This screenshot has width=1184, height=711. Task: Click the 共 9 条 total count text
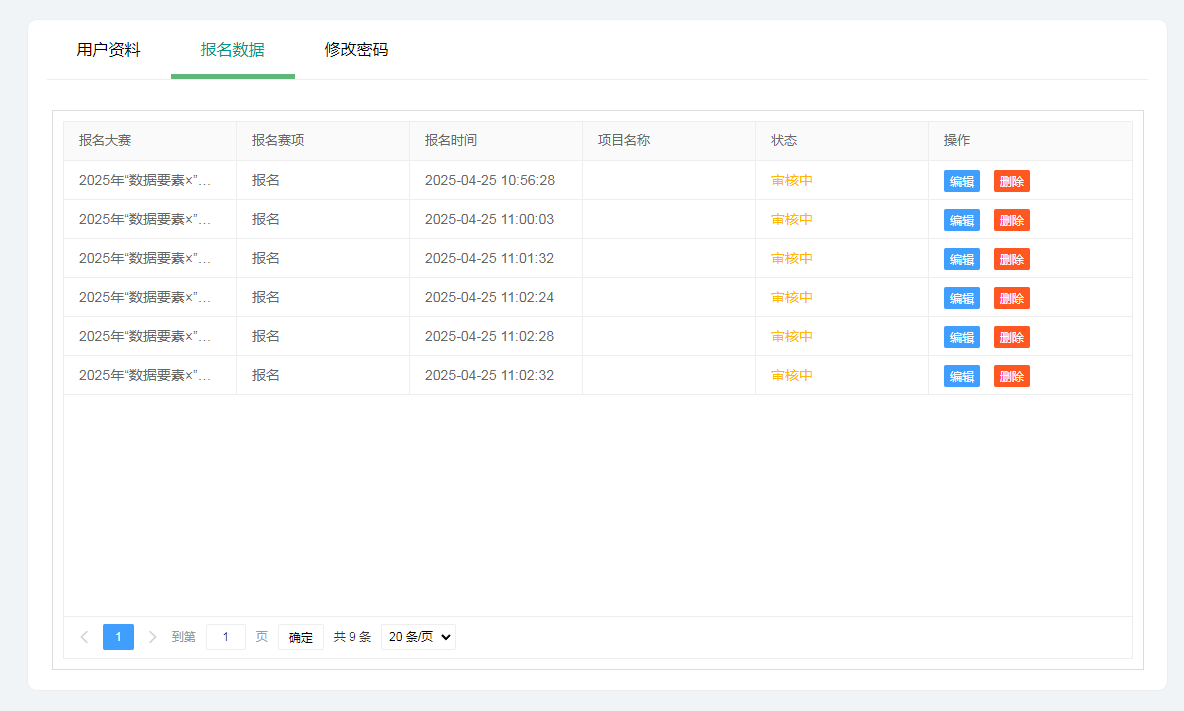353,637
